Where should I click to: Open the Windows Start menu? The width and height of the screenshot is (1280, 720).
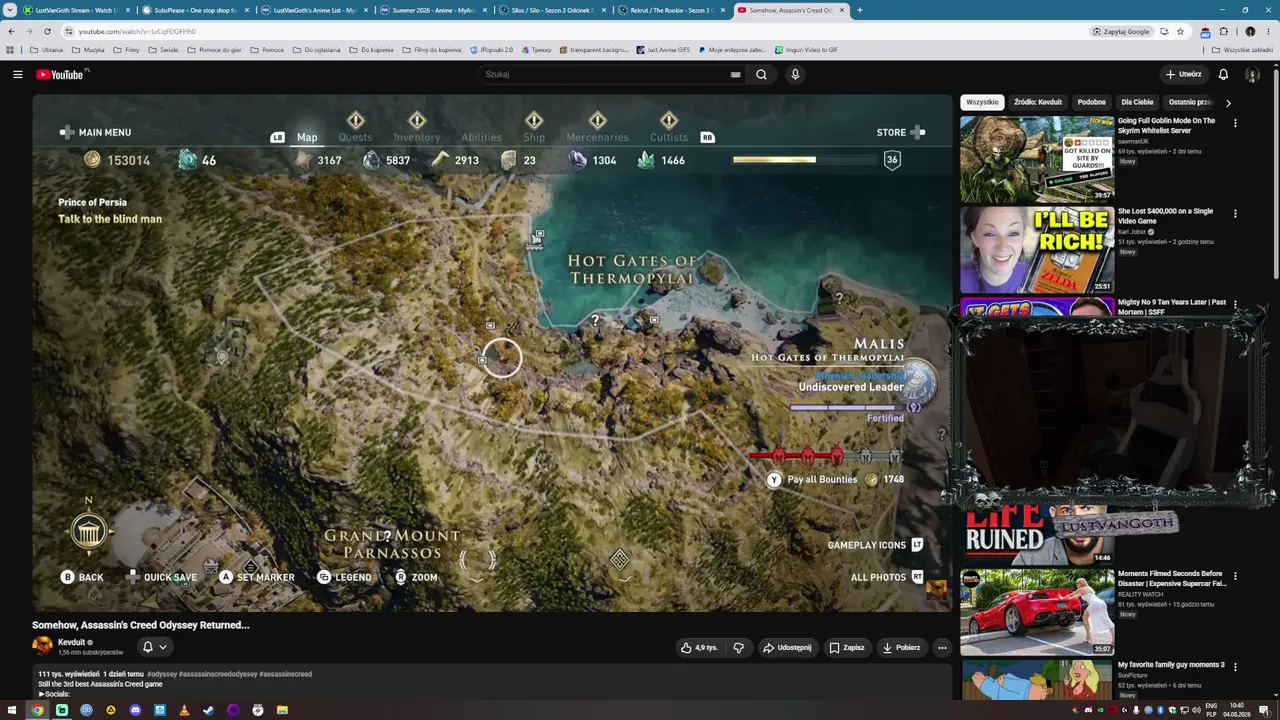click(x=12, y=710)
